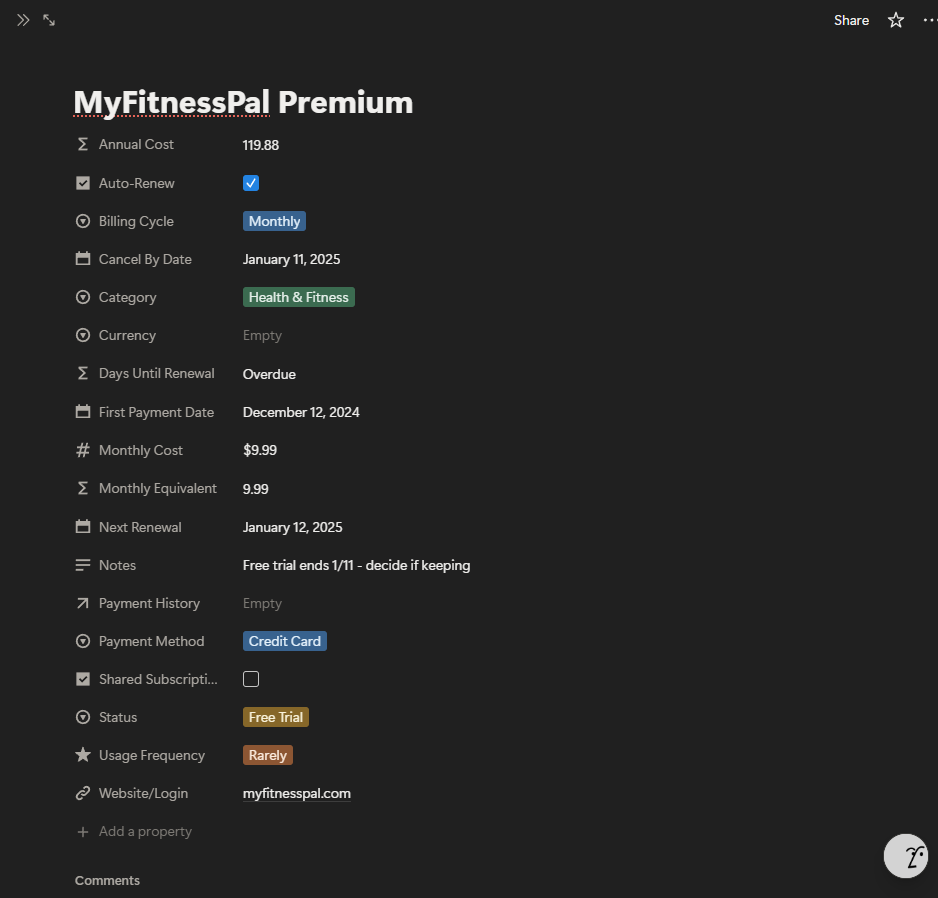Viewport: 938px width, 898px height.
Task: Open the Monthly Equivalent property menu
Action: pos(157,488)
